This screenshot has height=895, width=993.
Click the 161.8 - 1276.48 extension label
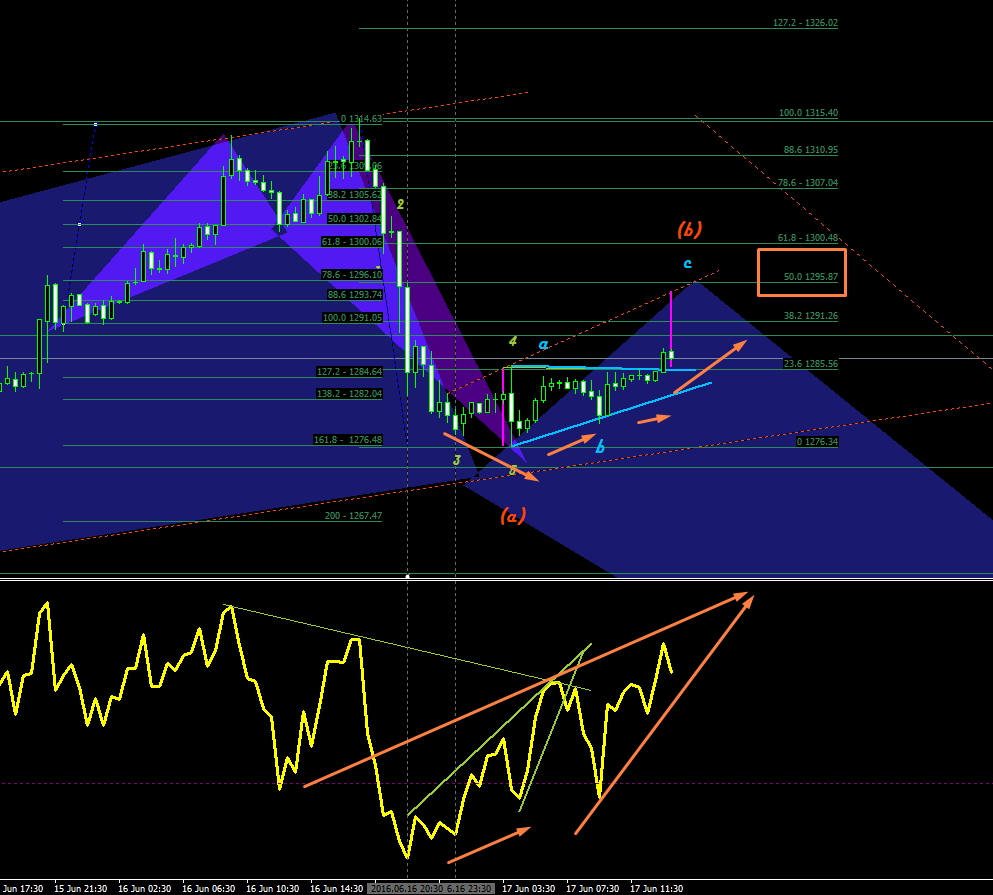pos(348,440)
